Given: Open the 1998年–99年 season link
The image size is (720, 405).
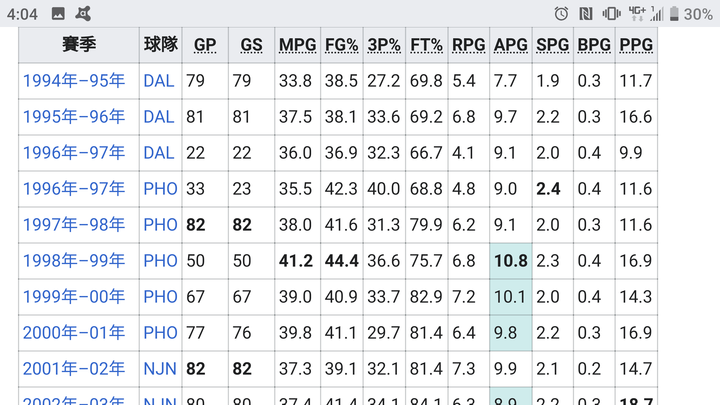Looking at the screenshot, I should pyautogui.click(x=74, y=261).
